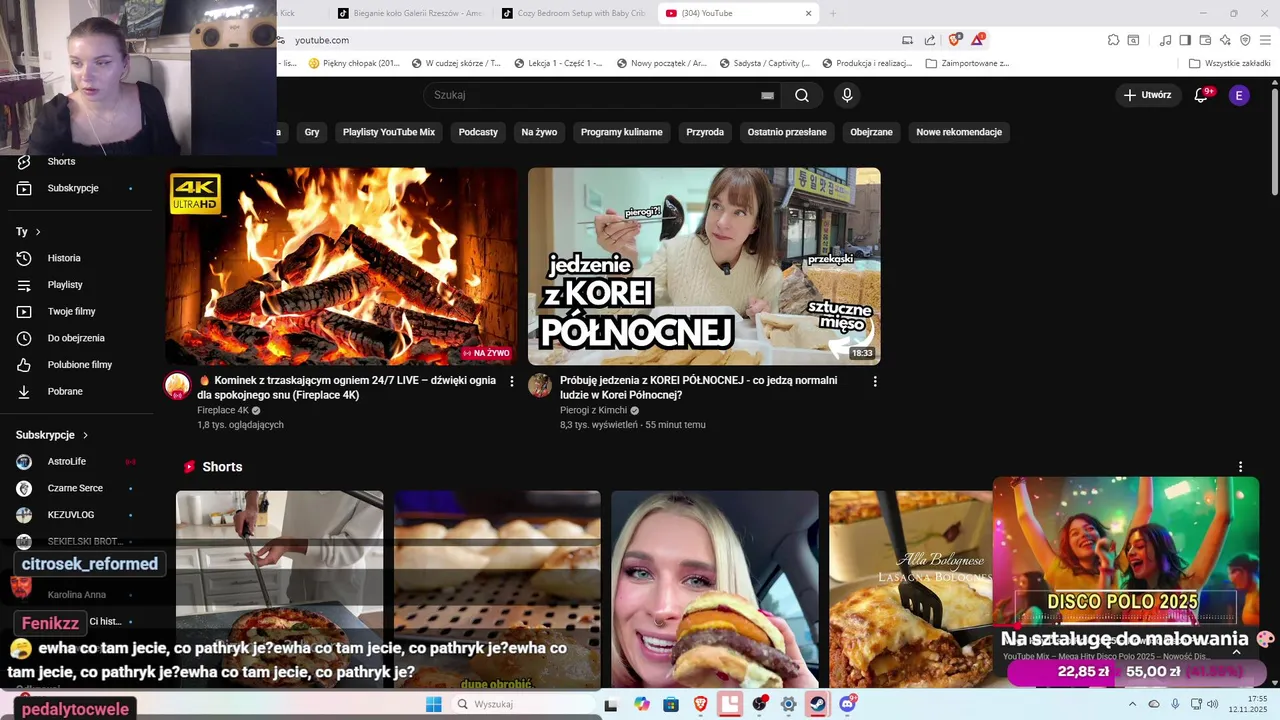Show hidden system tray icons
1280x720 pixels.
point(1132,704)
